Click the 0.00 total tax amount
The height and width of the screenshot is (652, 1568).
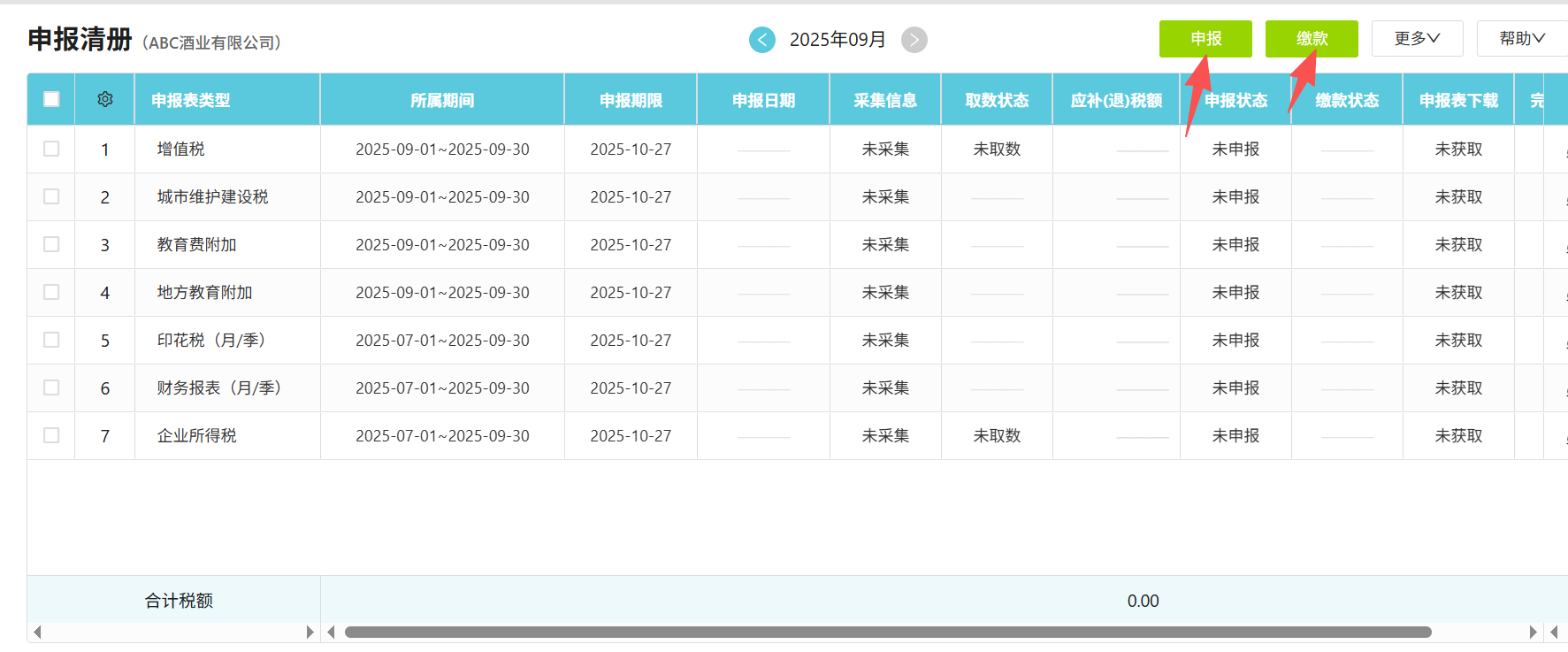[x=1143, y=601]
